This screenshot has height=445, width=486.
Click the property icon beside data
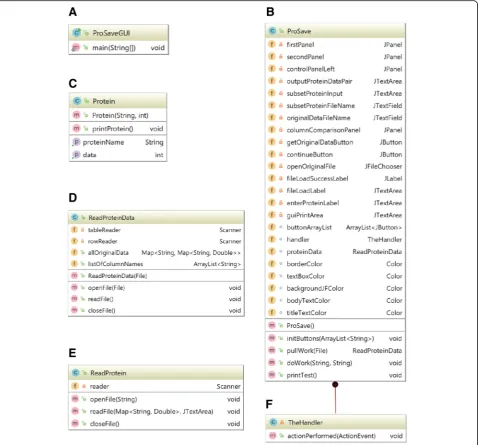pyautogui.click(x=76, y=155)
